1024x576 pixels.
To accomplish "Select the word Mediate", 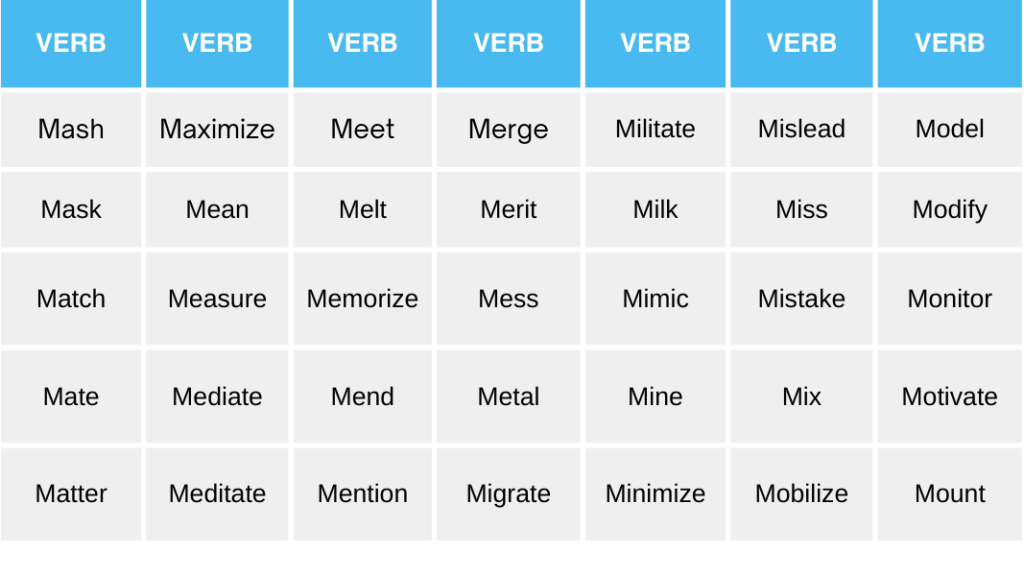I will pos(217,396).
